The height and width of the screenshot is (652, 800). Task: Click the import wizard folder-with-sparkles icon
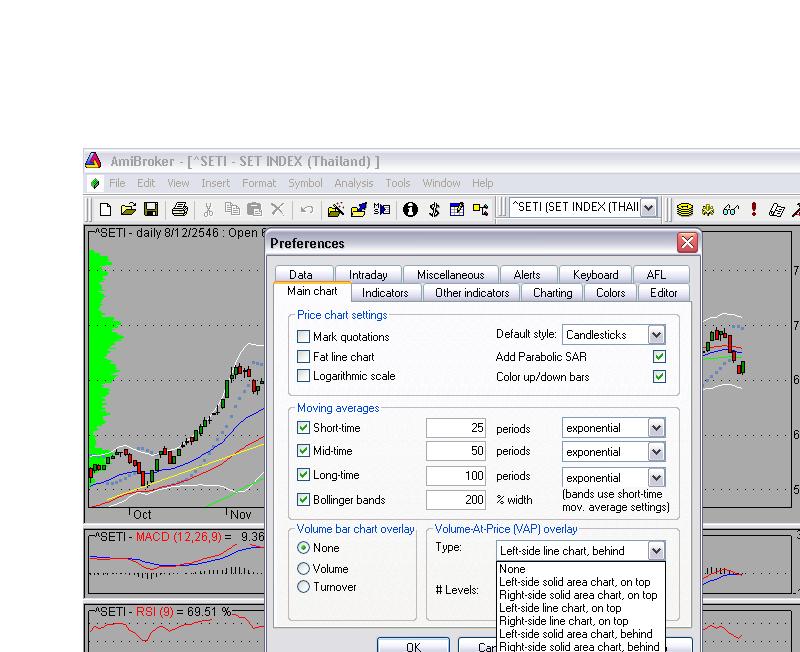click(336, 209)
